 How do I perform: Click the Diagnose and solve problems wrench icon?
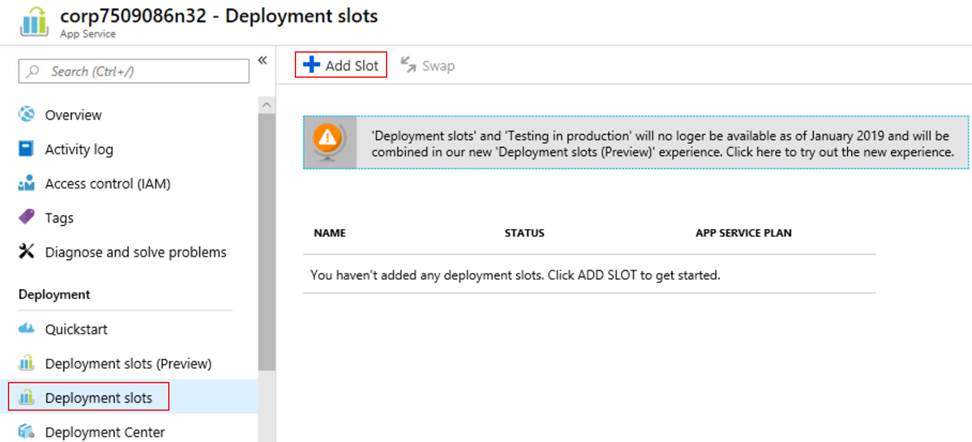[27, 252]
